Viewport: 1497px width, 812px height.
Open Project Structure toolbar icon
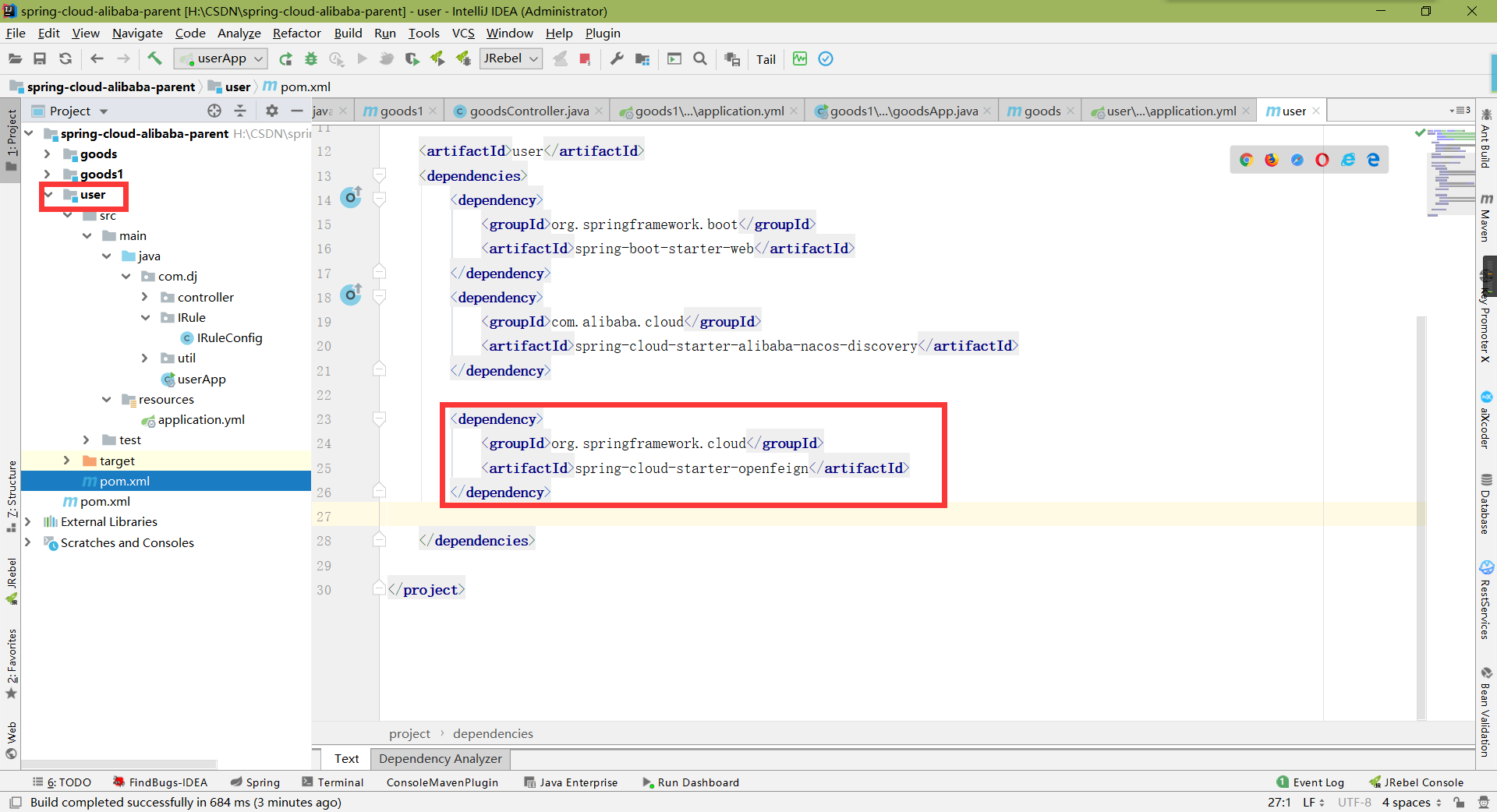[x=642, y=58]
